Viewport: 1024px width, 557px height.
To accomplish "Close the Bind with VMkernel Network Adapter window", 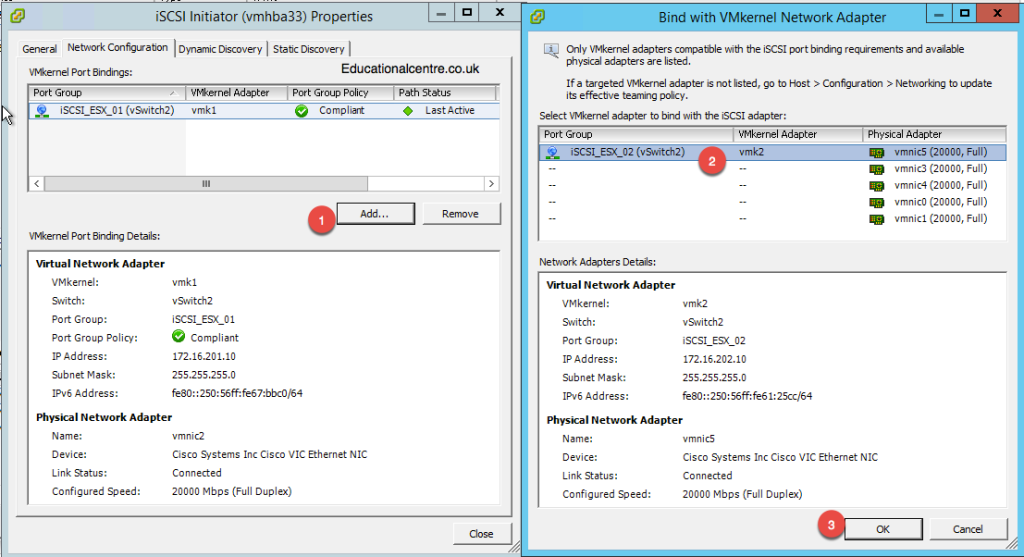I will pyautogui.click(x=997, y=12).
